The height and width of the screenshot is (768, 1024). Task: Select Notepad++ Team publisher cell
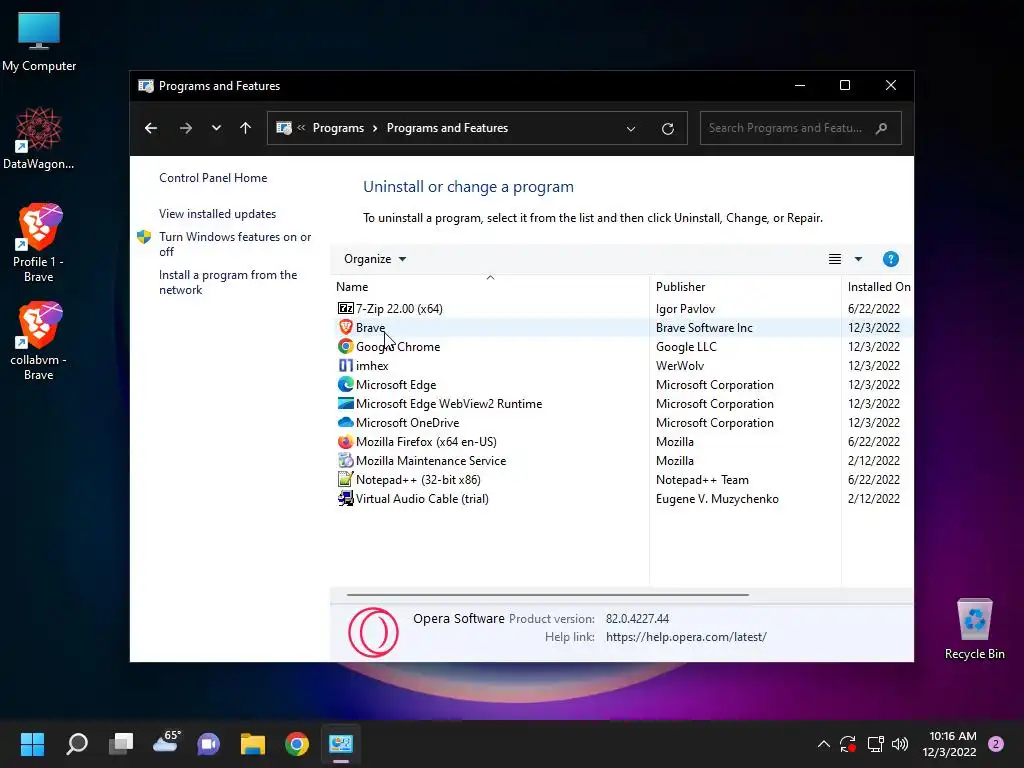(702, 479)
